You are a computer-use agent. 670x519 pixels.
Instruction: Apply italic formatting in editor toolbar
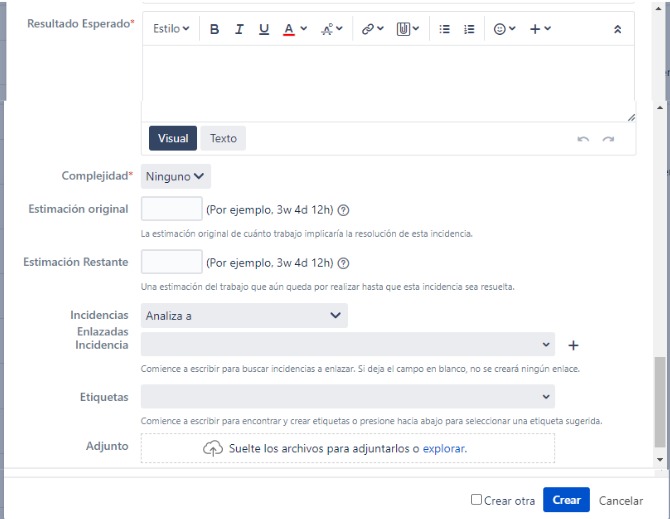coord(239,29)
